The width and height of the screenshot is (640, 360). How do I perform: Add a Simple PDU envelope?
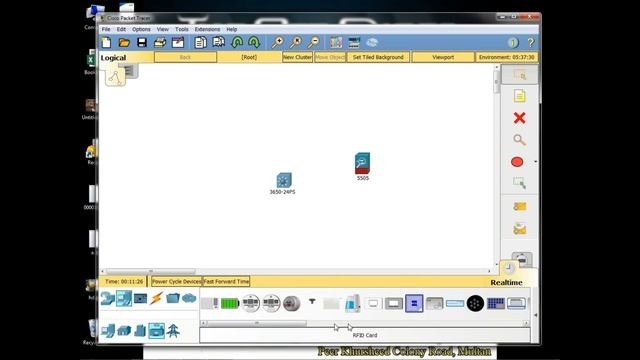[x=520, y=207]
